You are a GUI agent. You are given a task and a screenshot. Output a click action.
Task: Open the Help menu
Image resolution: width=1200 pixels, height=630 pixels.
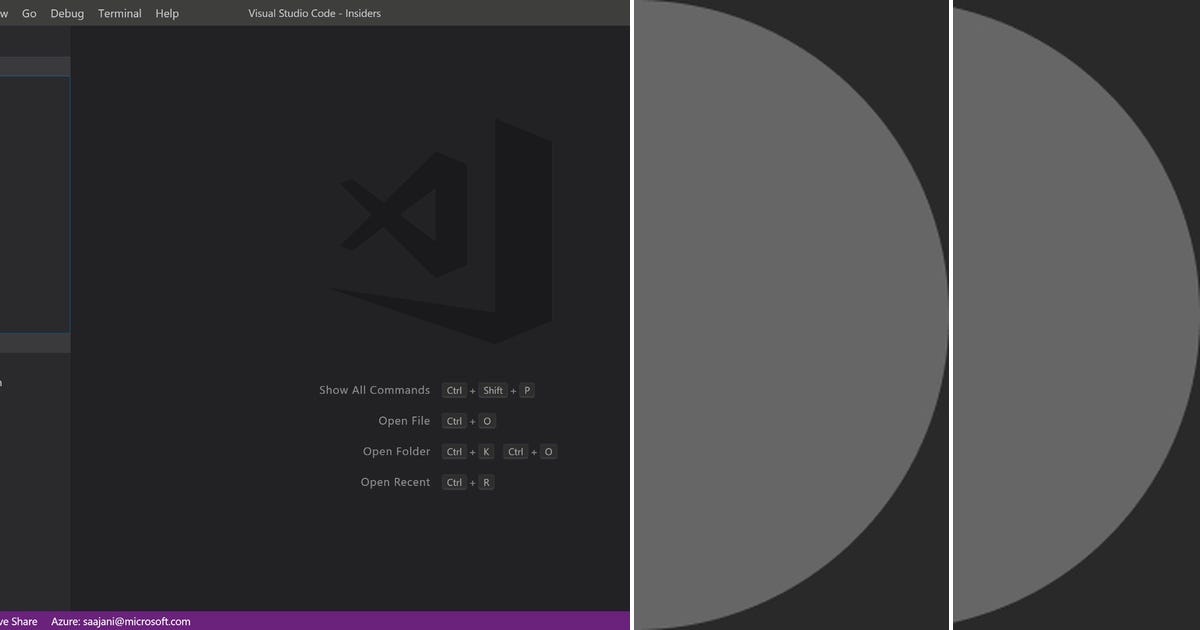(166, 13)
